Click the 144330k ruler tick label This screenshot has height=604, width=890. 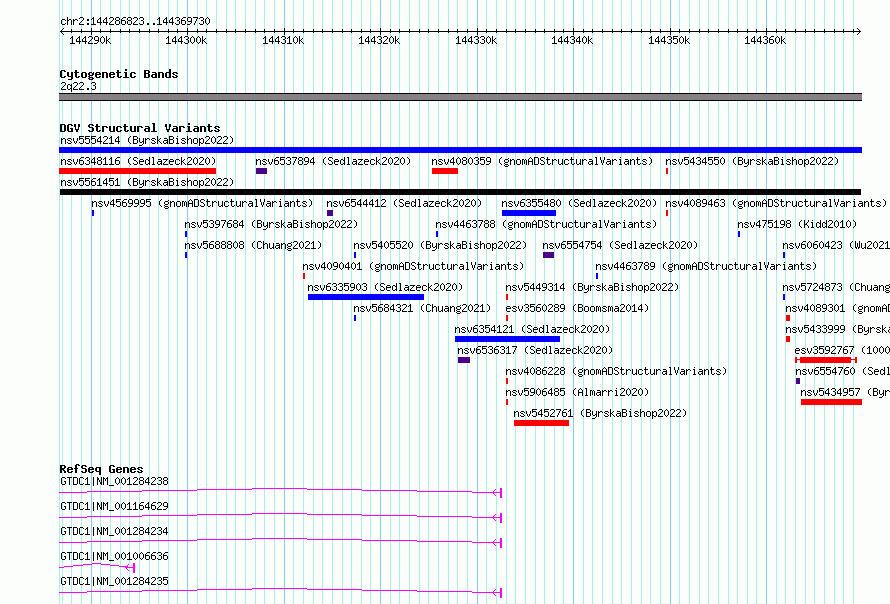[x=476, y=40]
